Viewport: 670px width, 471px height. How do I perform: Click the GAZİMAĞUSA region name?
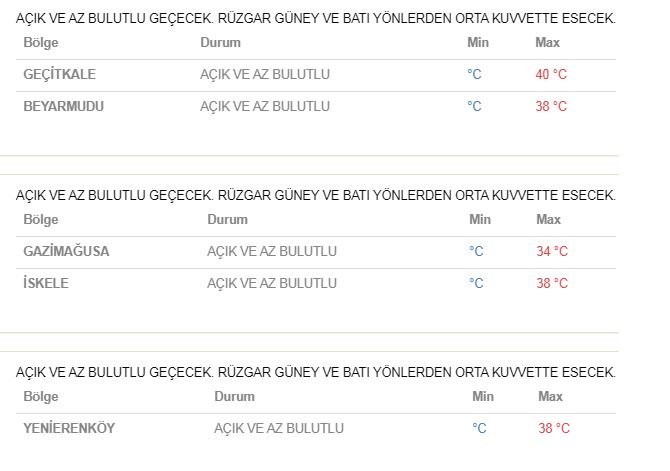click(x=66, y=252)
